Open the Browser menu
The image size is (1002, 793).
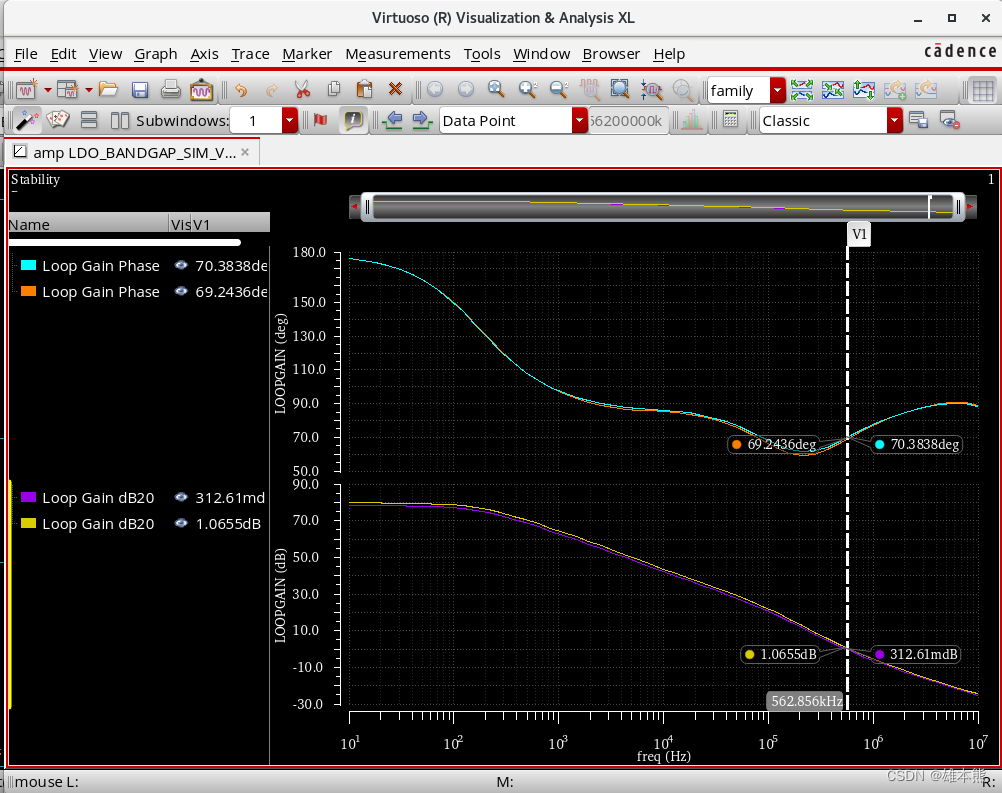[x=612, y=54]
